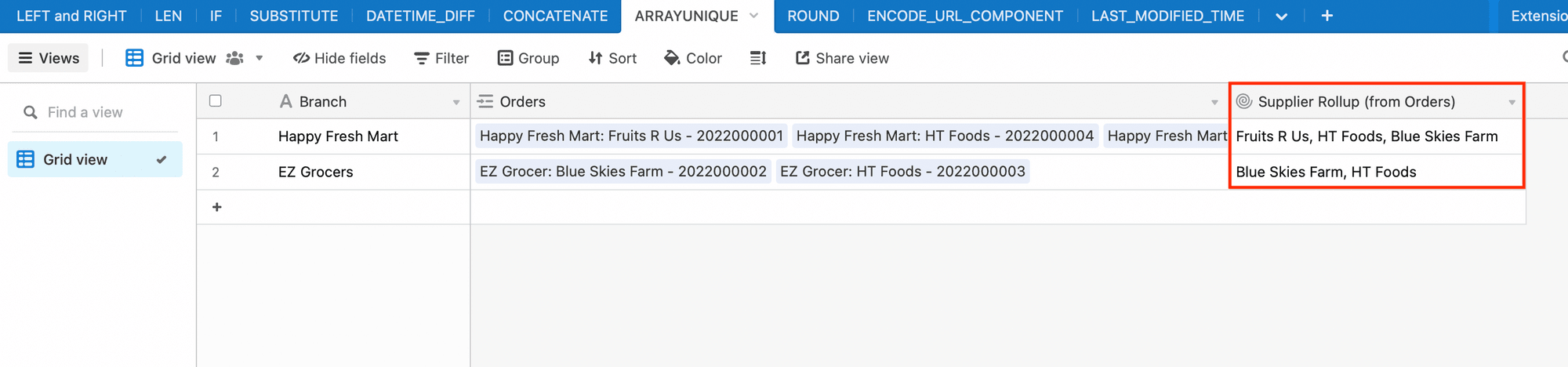Open the row height icon
The height and width of the screenshot is (367, 1568).
click(x=758, y=58)
